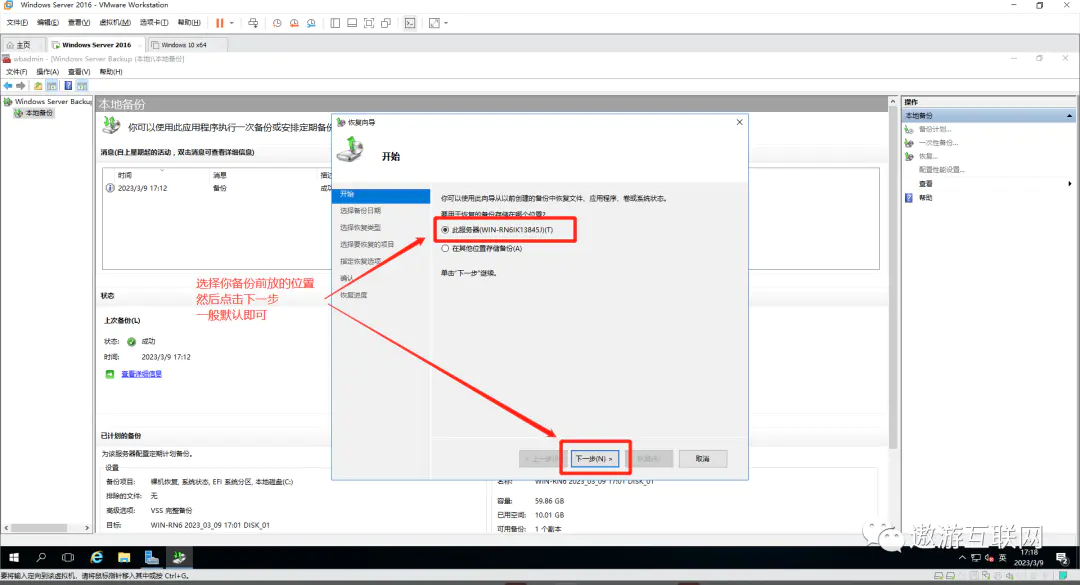Open VMware 编辑(E) menu

click(48, 23)
